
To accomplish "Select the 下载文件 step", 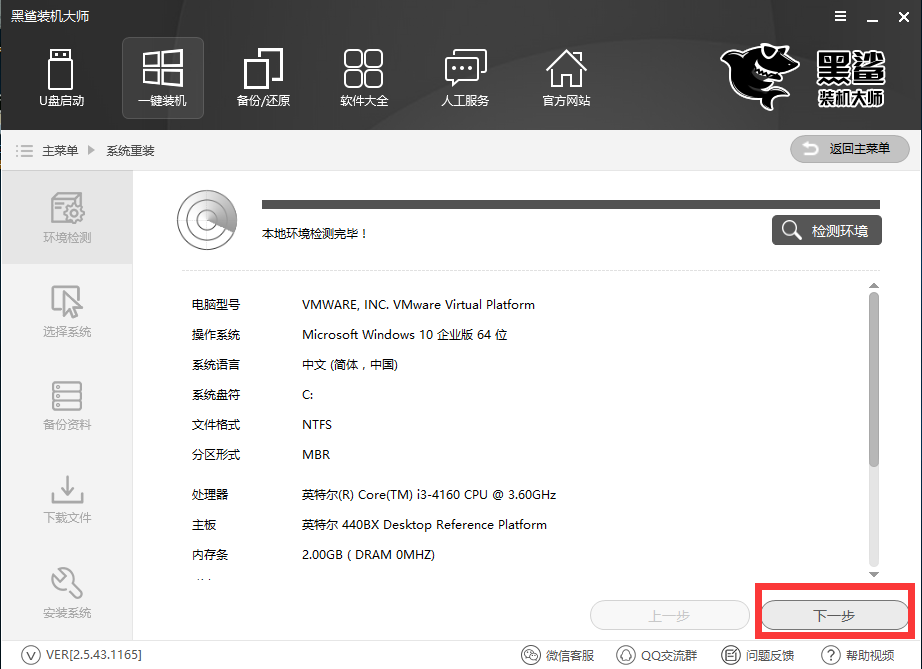I will [67, 499].
